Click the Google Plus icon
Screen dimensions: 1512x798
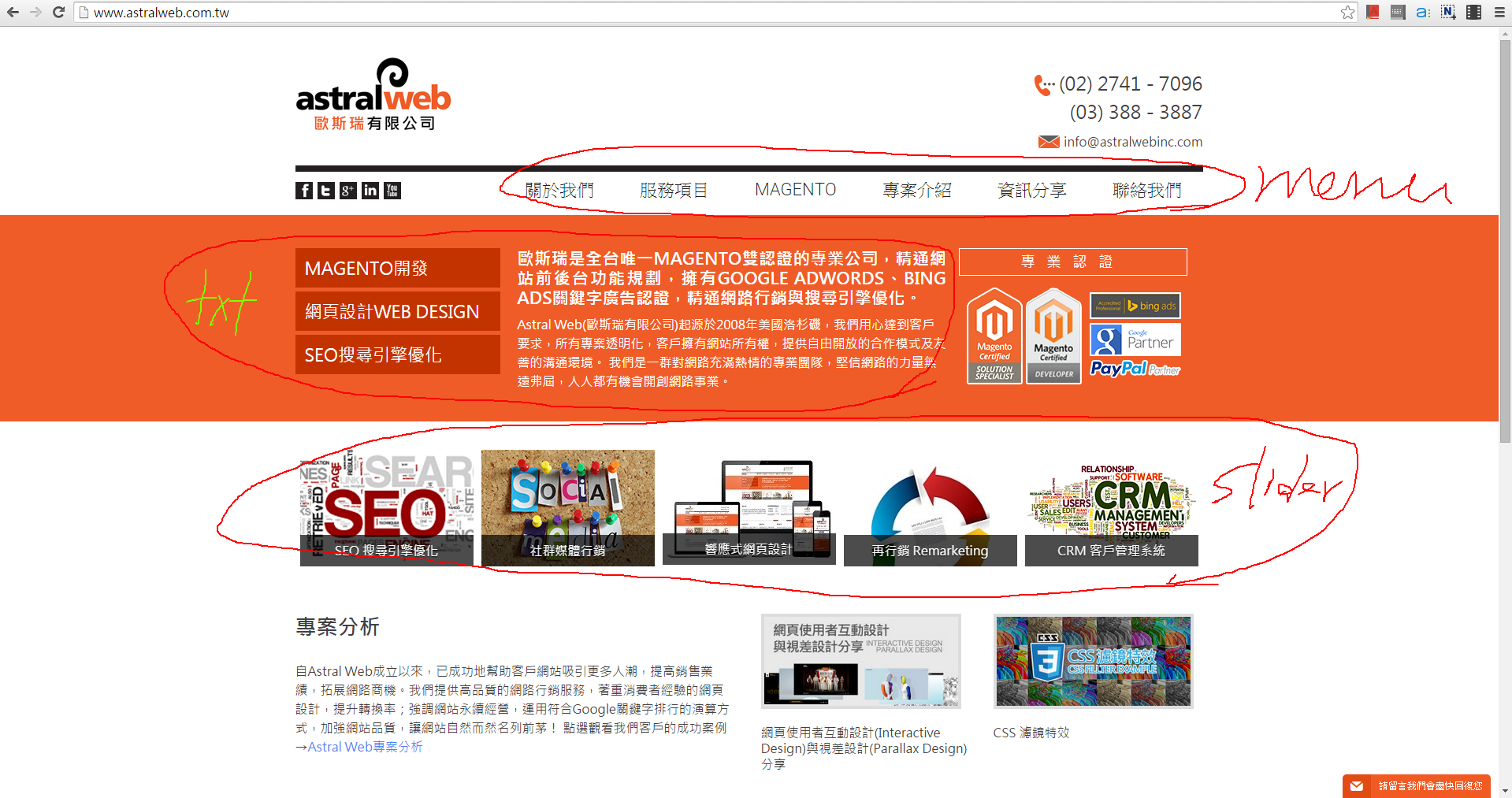348,191
